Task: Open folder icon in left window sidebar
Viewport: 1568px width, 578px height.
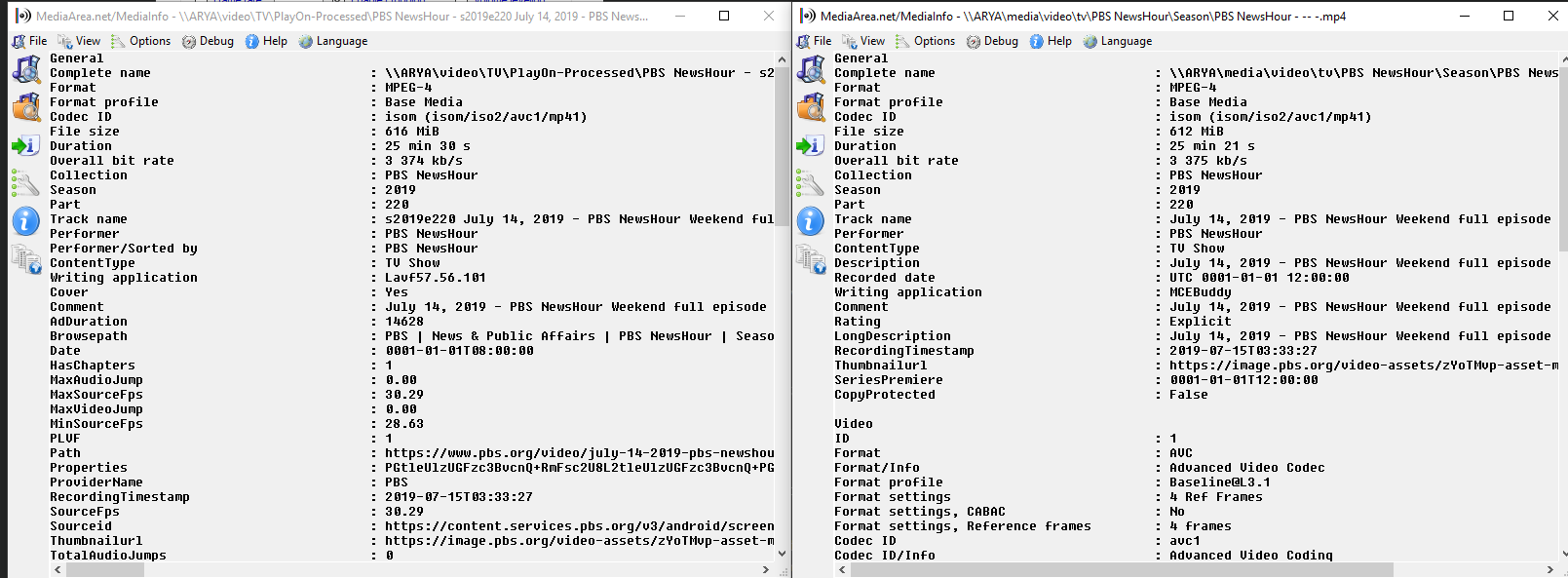Action: pos(25,107)
